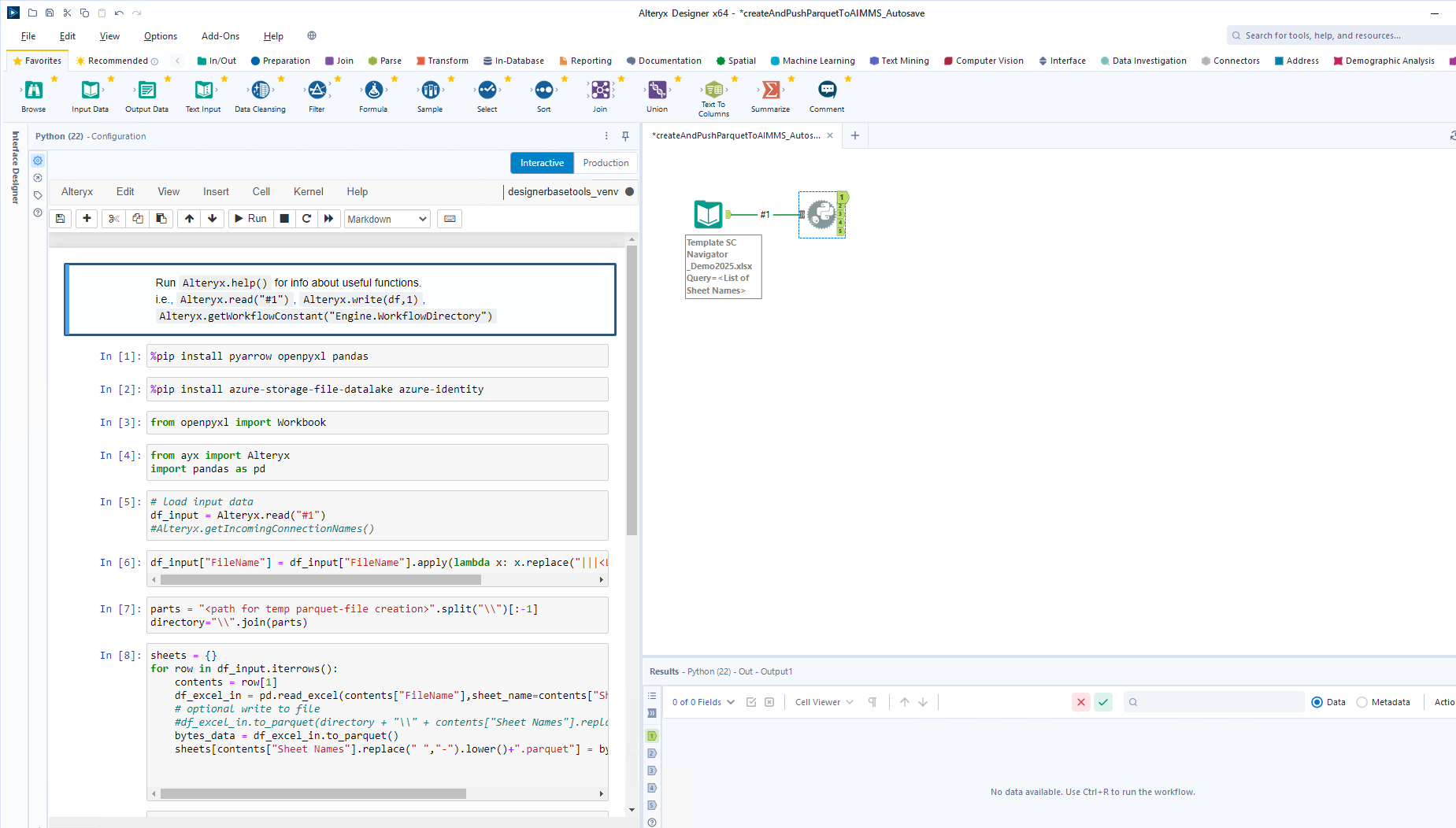Close the createAndPushParquetToAIMMS workflow tab

830,135
